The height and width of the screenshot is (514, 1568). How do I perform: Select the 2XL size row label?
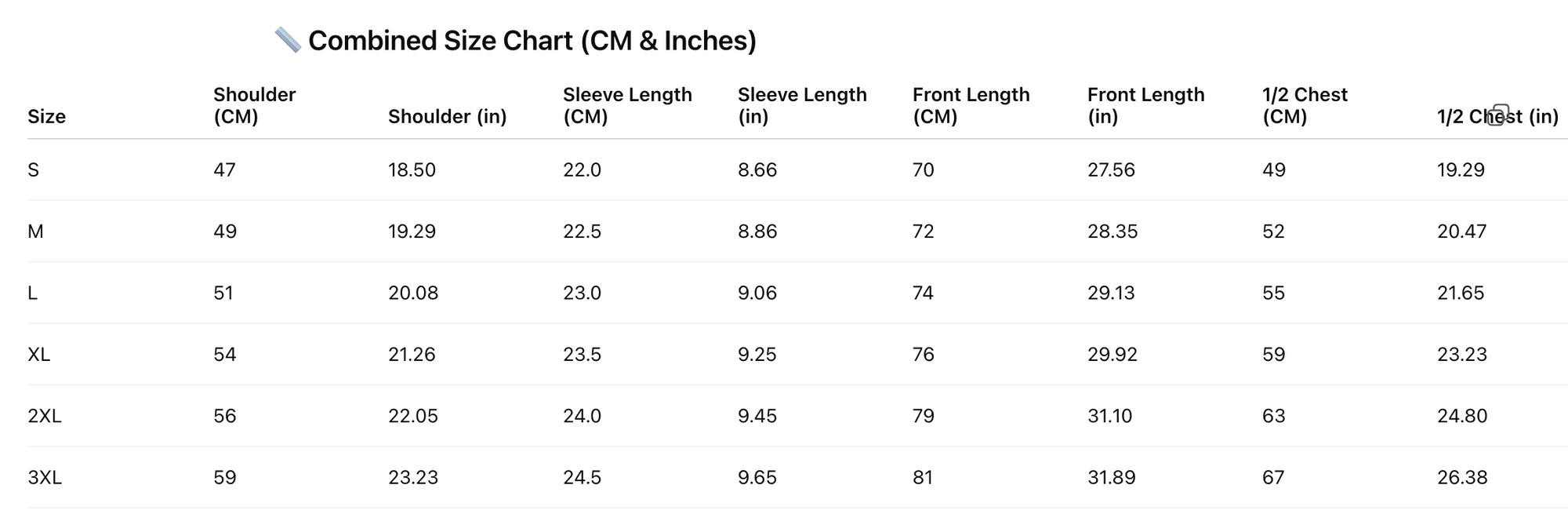click(44, 416)
